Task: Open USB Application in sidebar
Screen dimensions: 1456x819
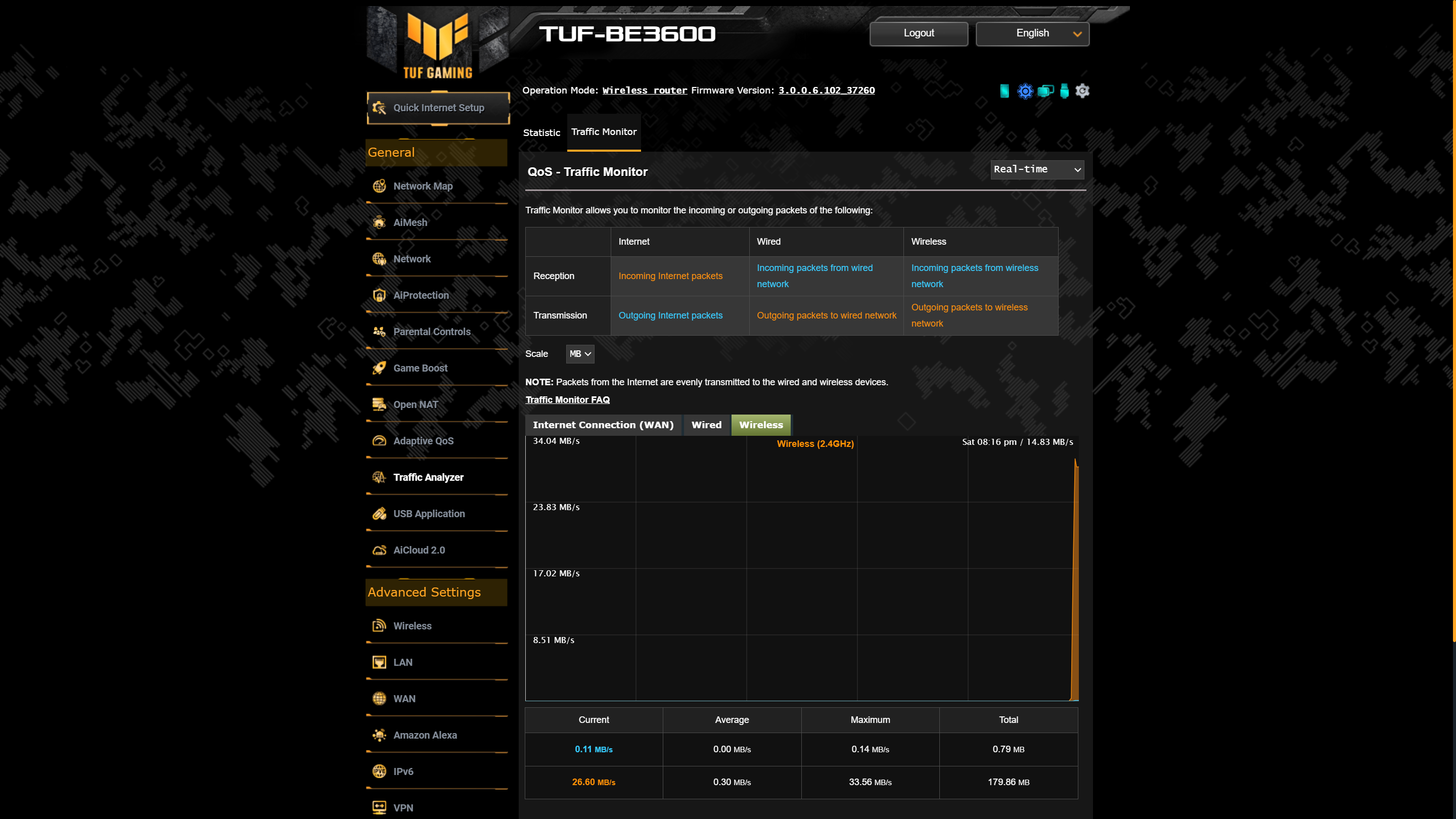Action: click(x=428, y=514)
